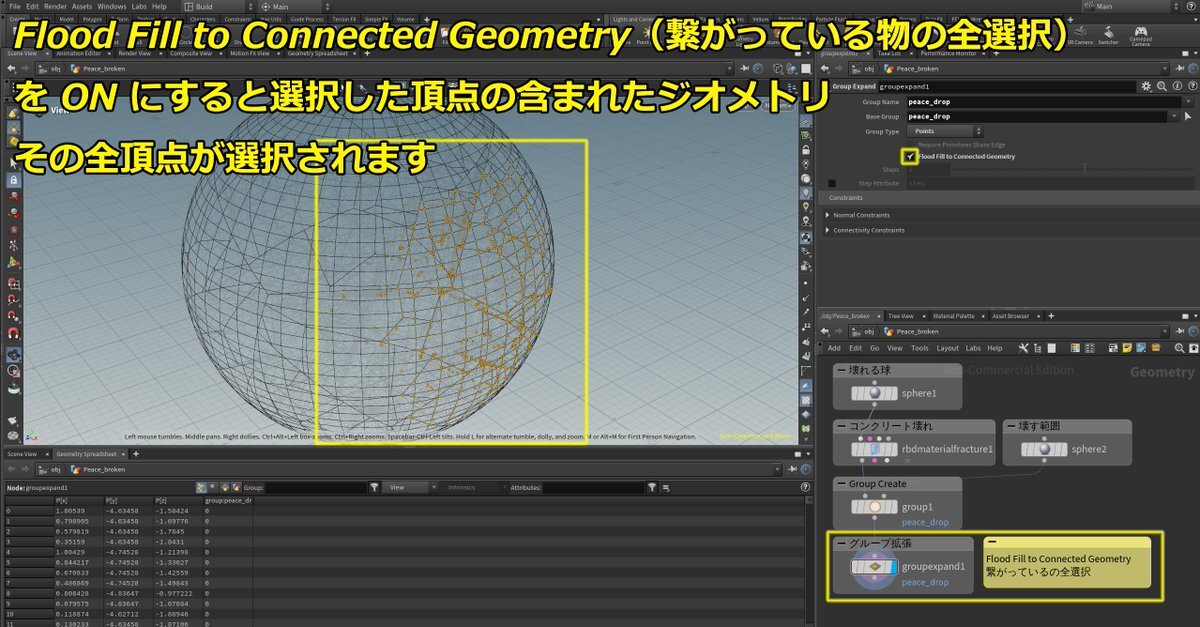Open the Layout menu in network editor
This screenshot has height=627, width=1200.
click(946, 348)
